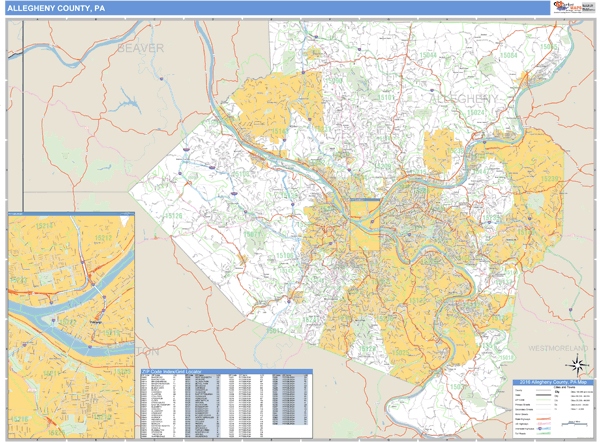
Task: Click ZIP code label 15219 in the inset map
Action: pos(111,333)
